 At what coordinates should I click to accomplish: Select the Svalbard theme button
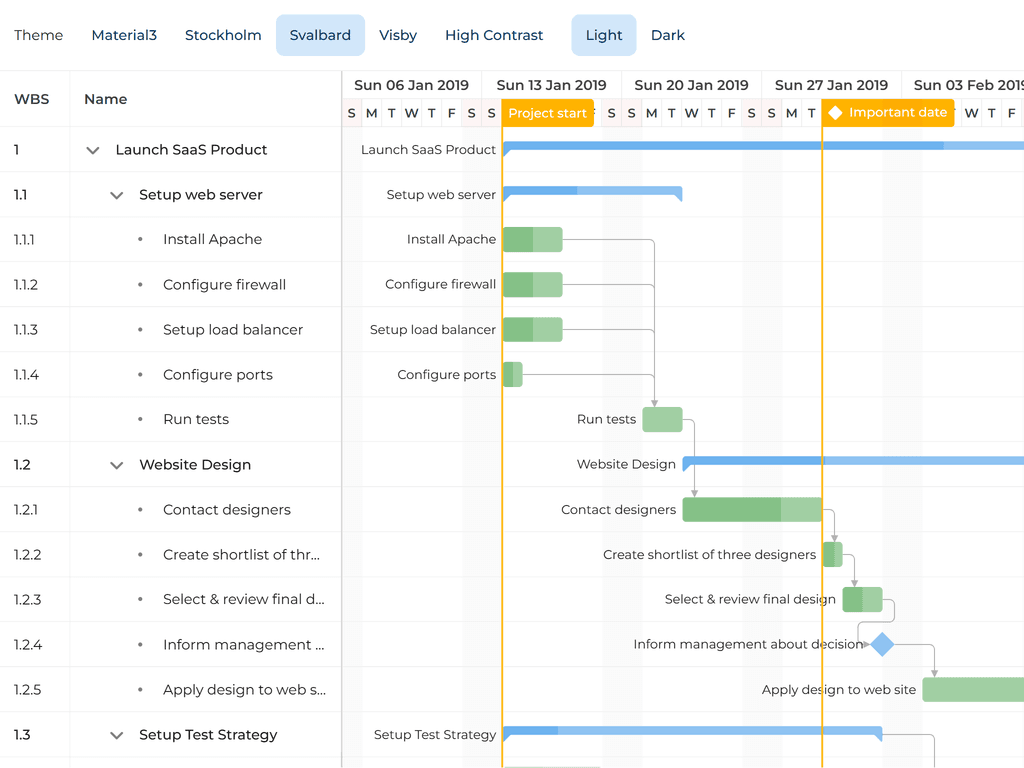click(320, 35)
